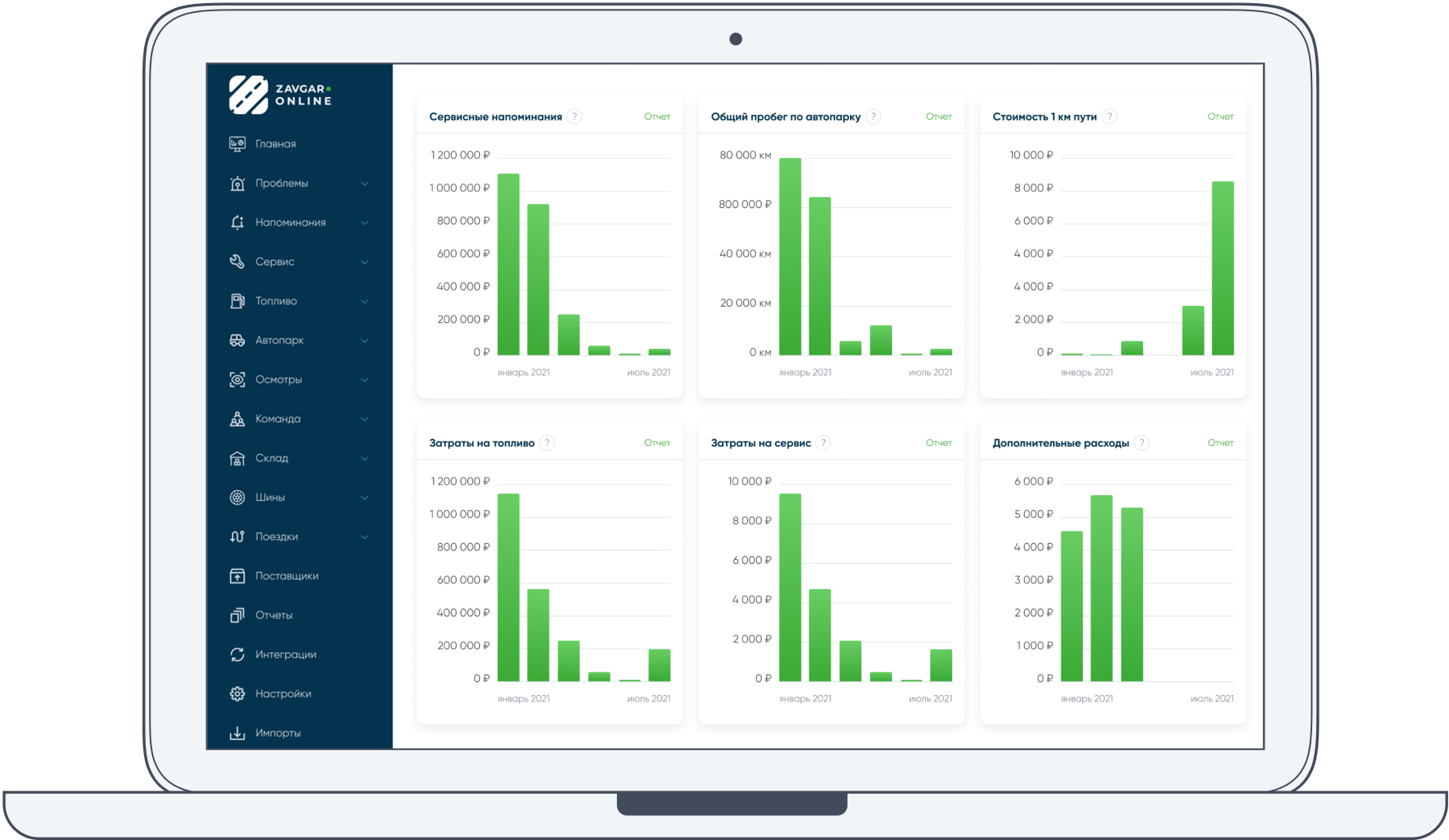This screenshot has height=840, width=1449.
Task: Open Отчет for Сервисные напоминания
Action: coord(657,117)
